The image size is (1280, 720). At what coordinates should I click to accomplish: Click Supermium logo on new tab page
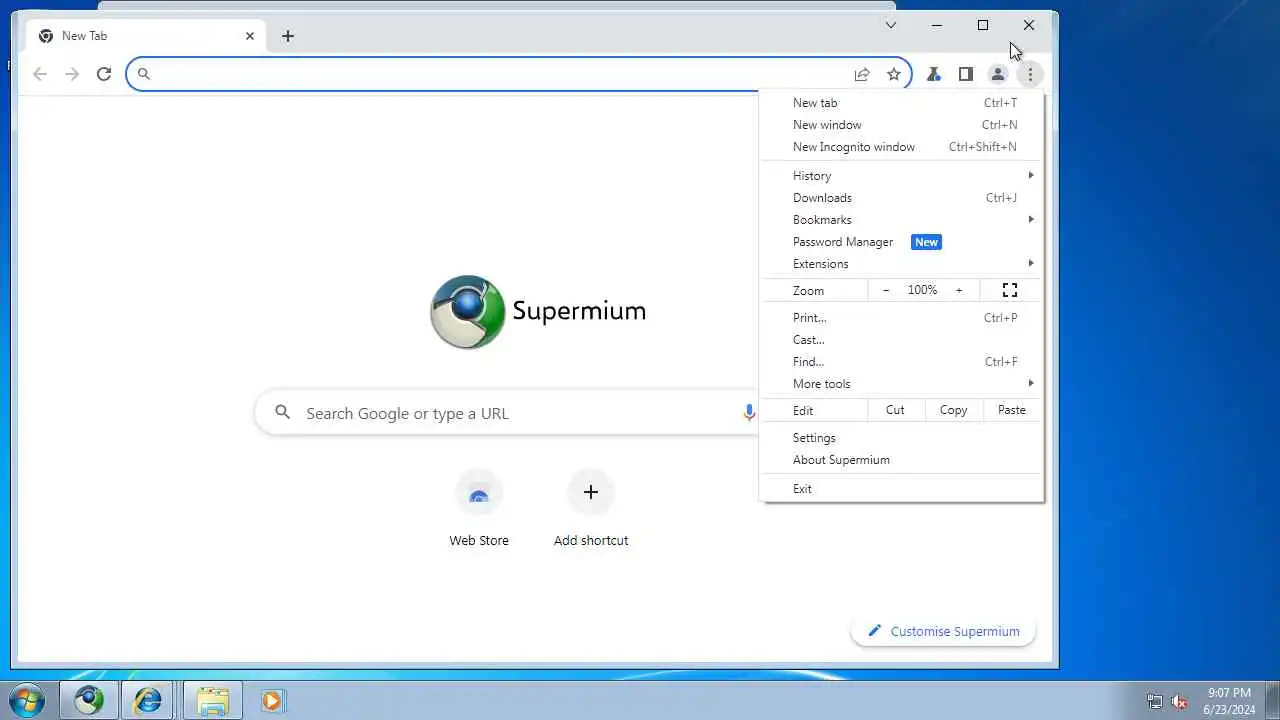click(538, 311)
